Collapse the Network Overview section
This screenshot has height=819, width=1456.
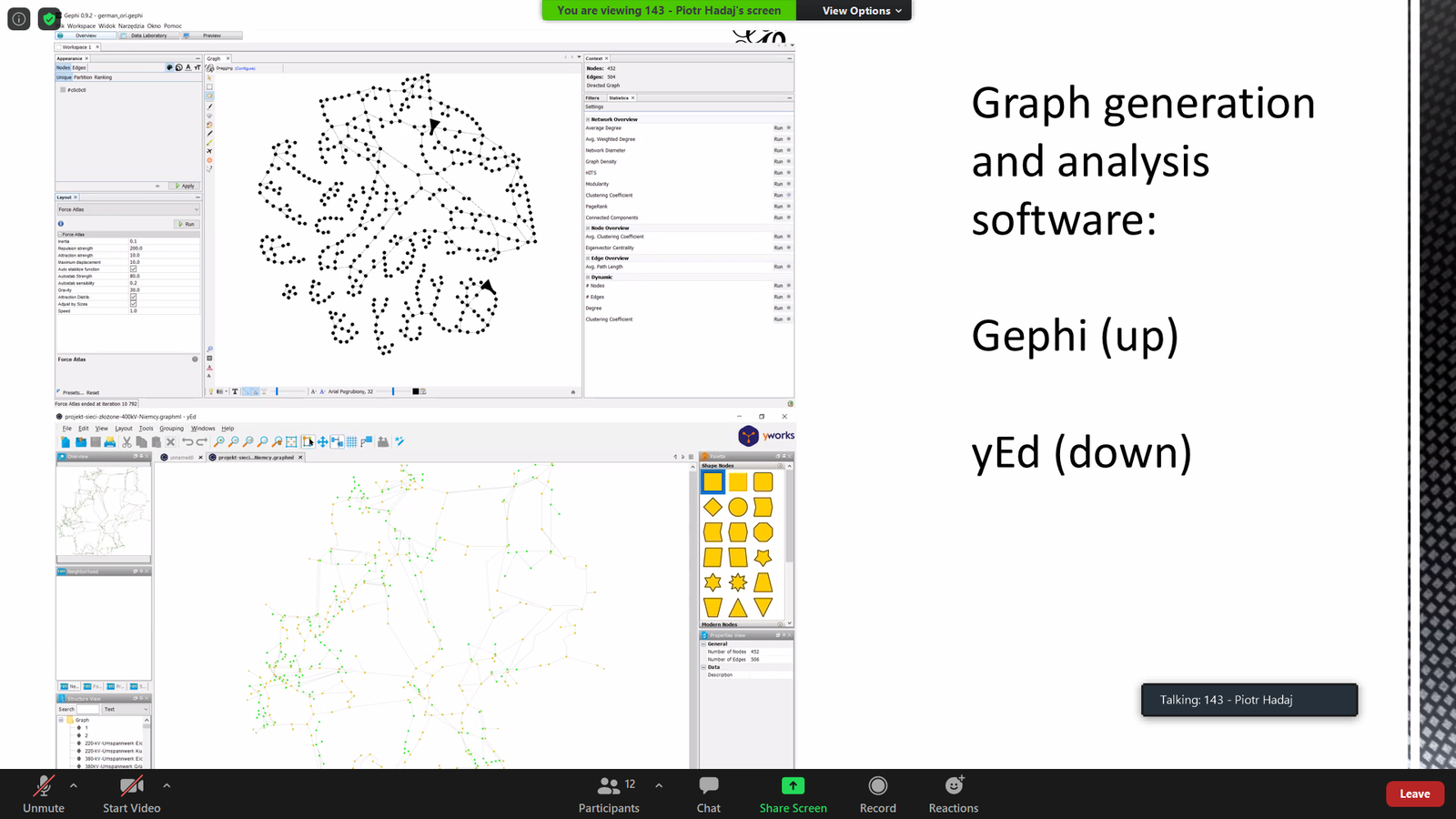tap(589, 119)
